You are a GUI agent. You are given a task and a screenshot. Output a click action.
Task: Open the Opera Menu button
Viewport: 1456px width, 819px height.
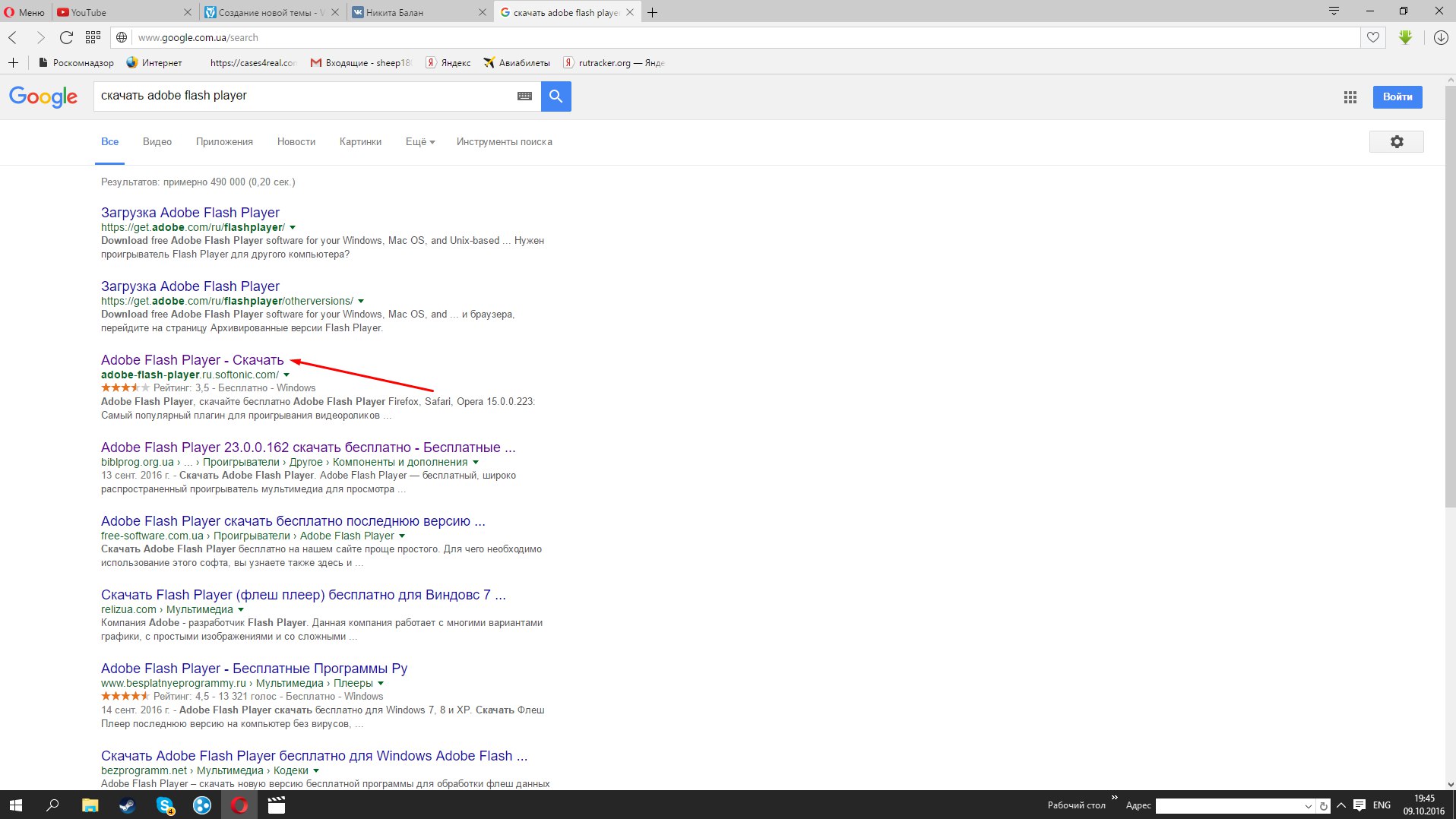(x=24, y=12)
